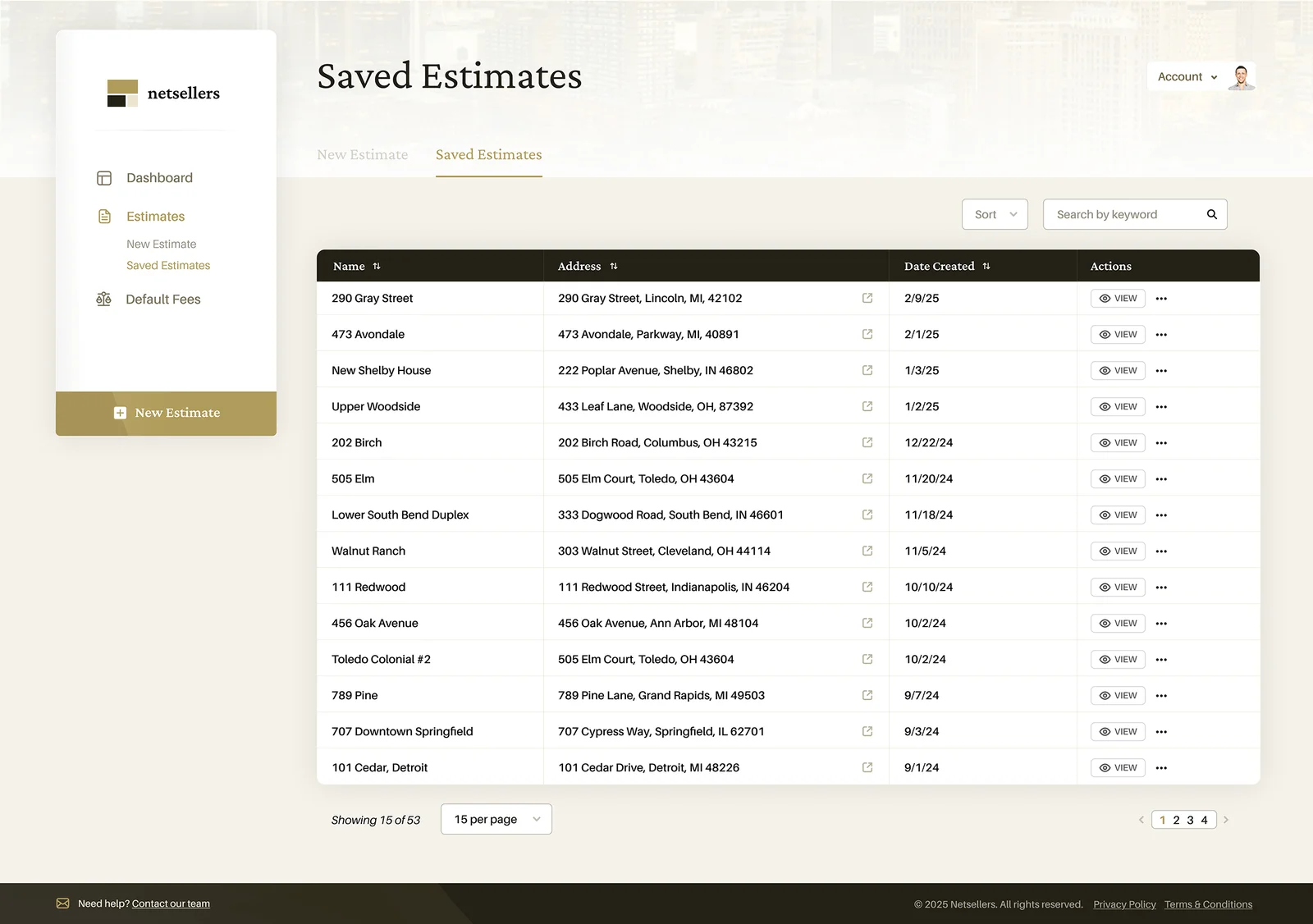Image resolution: width=1313 pixels, height=924 pixels.
Task: Open external link for Walnut Ranch address
Action: coord(867,551)
